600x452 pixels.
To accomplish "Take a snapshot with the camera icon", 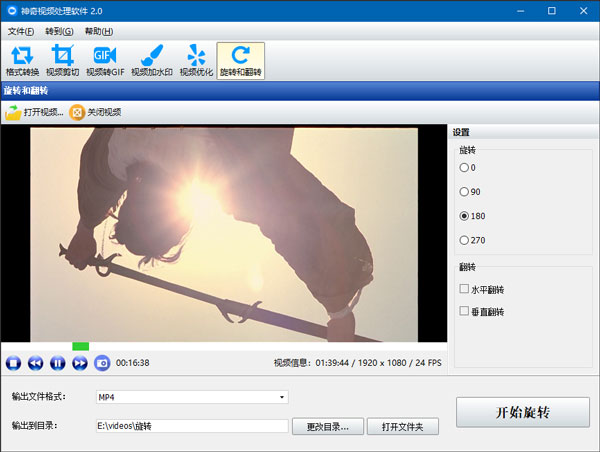I will 102,363.
